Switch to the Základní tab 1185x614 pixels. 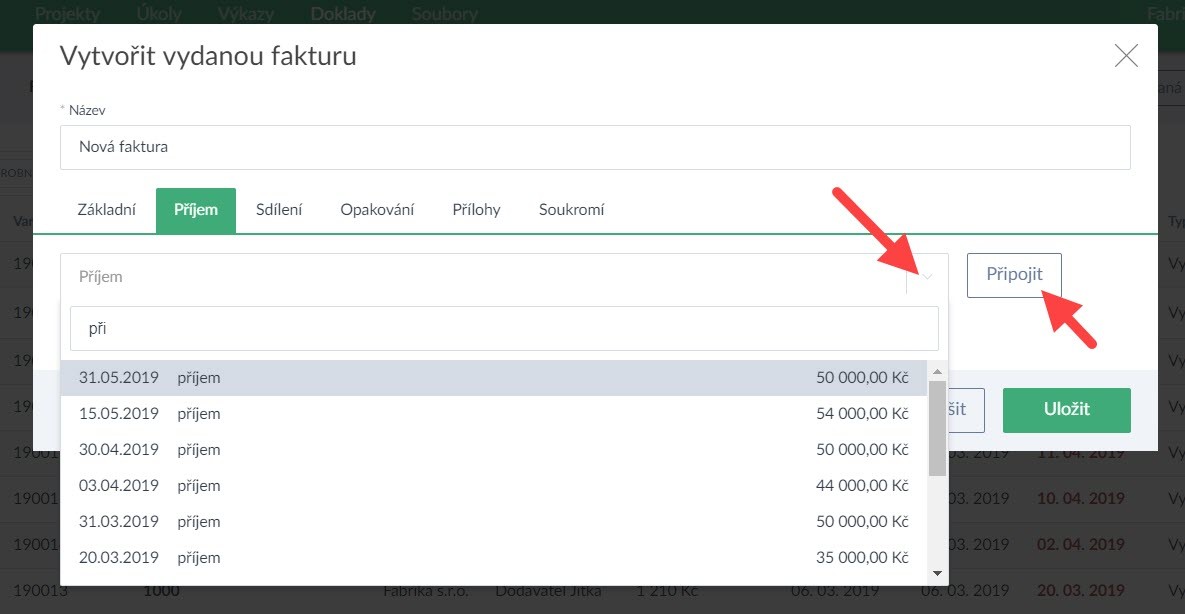click(107, 210)
